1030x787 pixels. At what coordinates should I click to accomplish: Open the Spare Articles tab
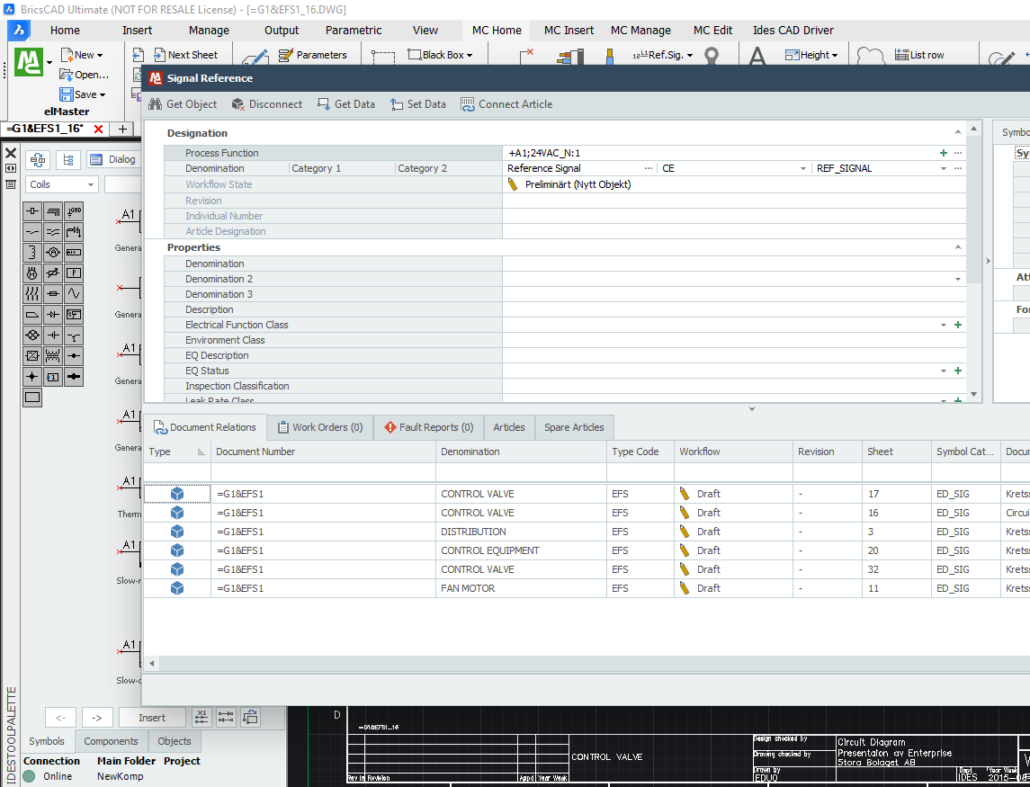(x=573, y=427)
